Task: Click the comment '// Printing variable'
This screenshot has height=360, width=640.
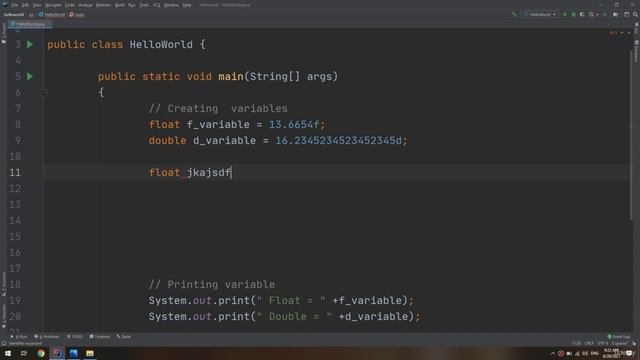Action: coord(211,284)
